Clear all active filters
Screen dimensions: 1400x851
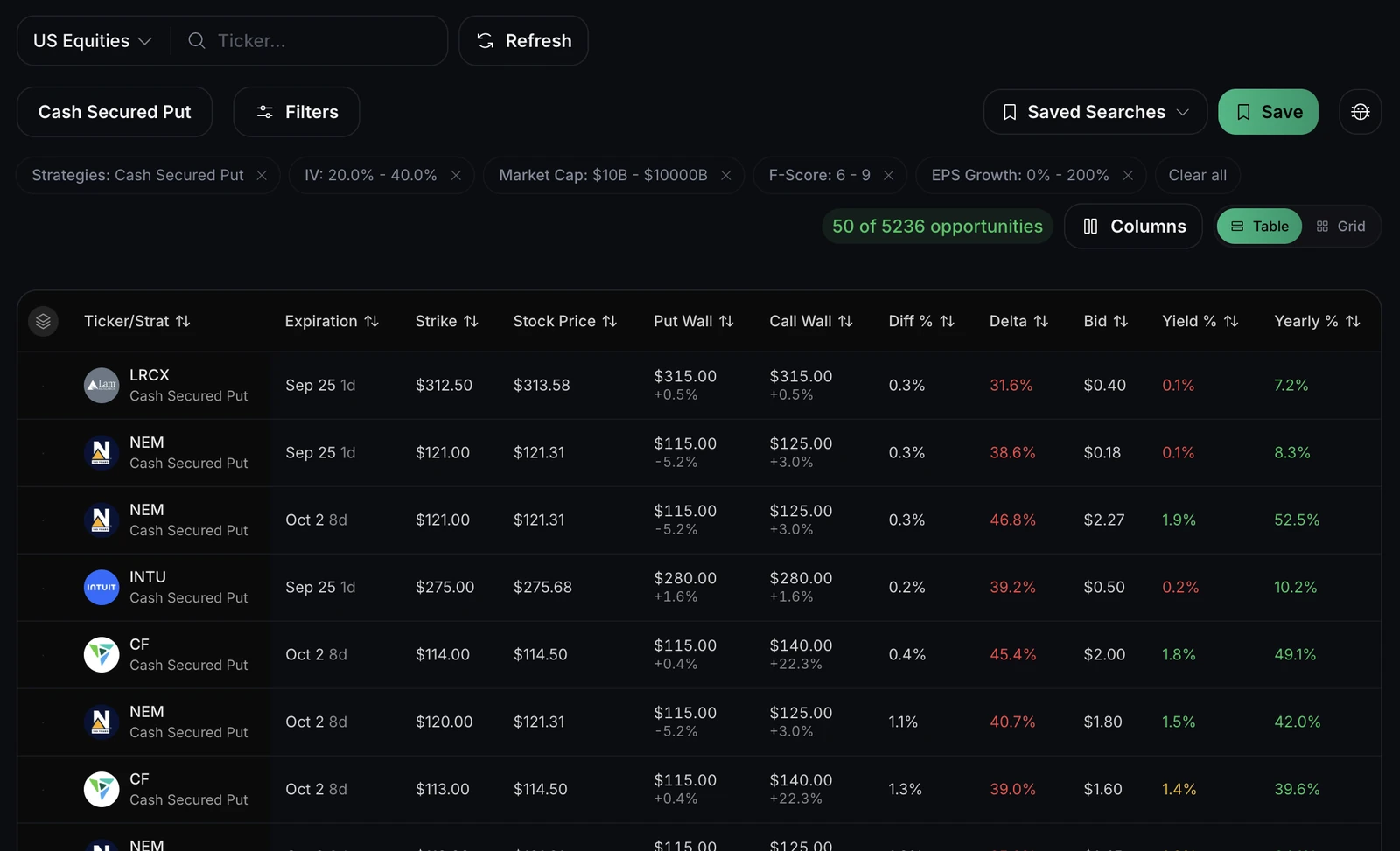click(x=1198, y=175)
